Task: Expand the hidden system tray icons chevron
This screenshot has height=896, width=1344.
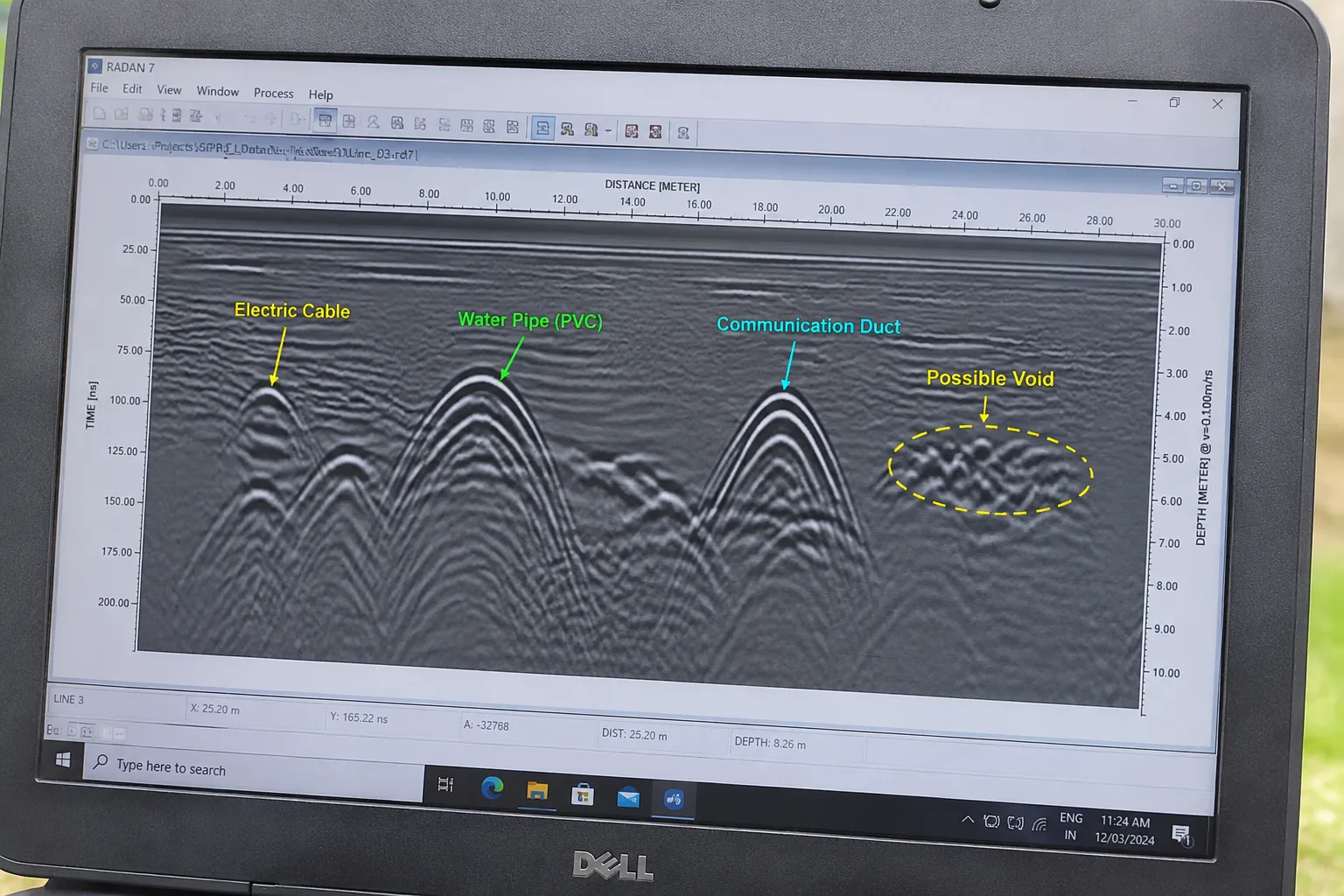Action: [x=967, y=820]
